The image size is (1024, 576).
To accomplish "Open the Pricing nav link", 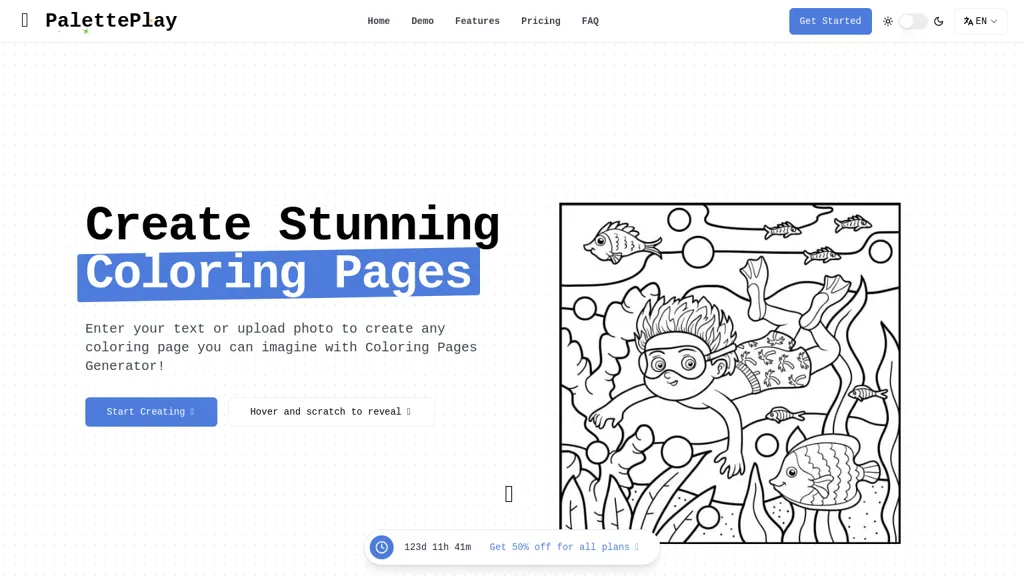I will click(541, 21).
